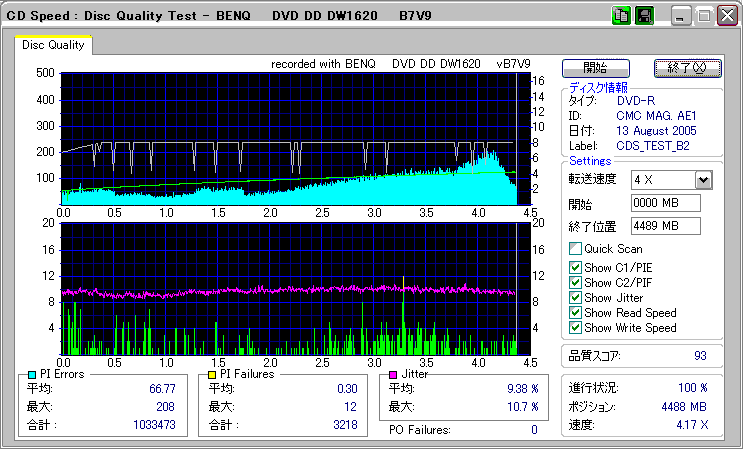
Task: Select the Disc Quality tab
Action: tap(53, 45)
